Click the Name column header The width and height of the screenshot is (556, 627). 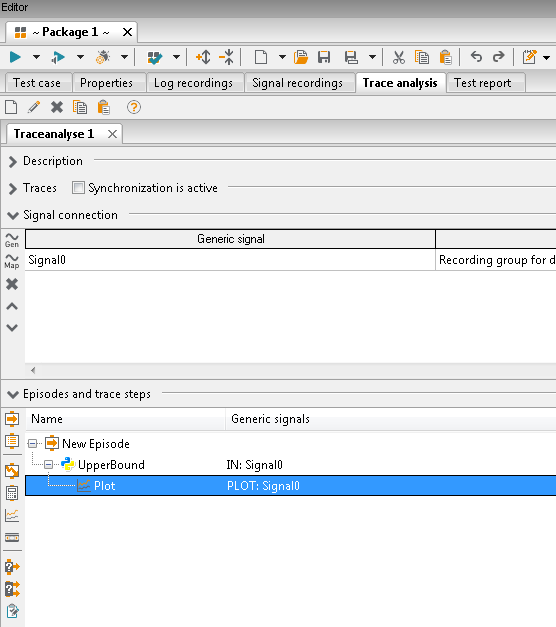(x=126, y=419)
